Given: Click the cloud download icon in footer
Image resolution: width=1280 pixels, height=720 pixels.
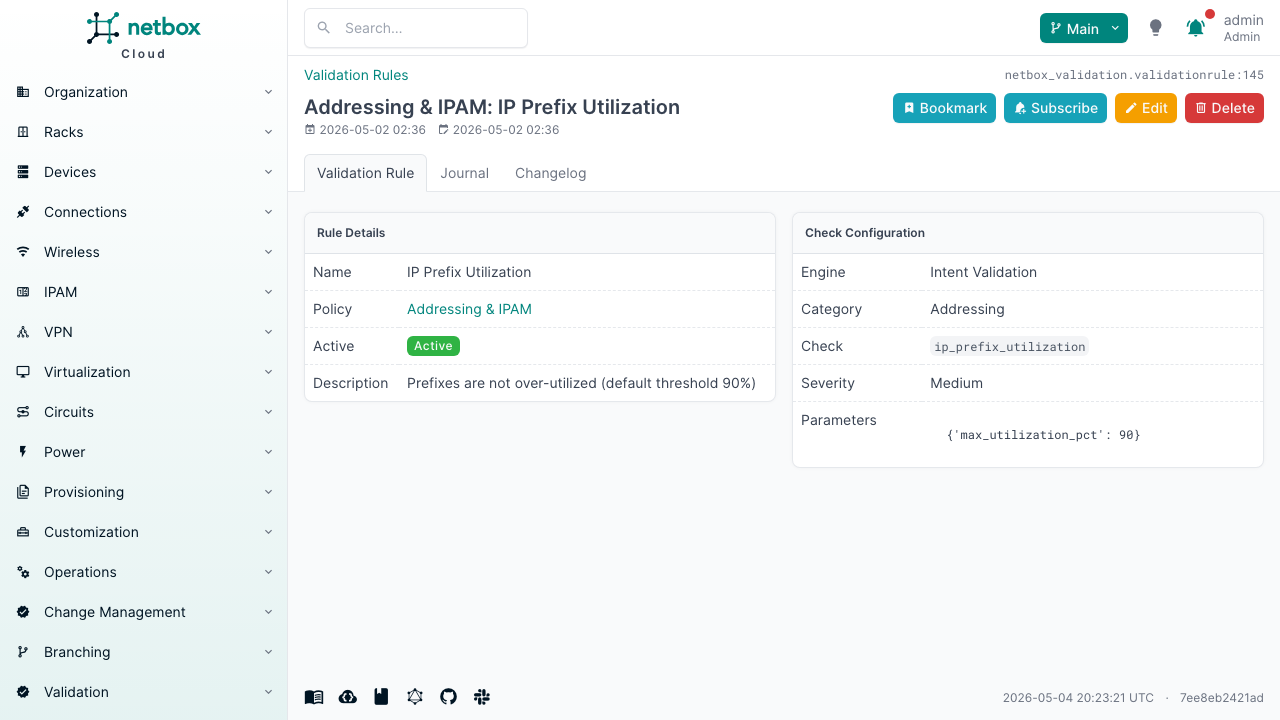Looking at the screenshot, I should pos(348,697).
